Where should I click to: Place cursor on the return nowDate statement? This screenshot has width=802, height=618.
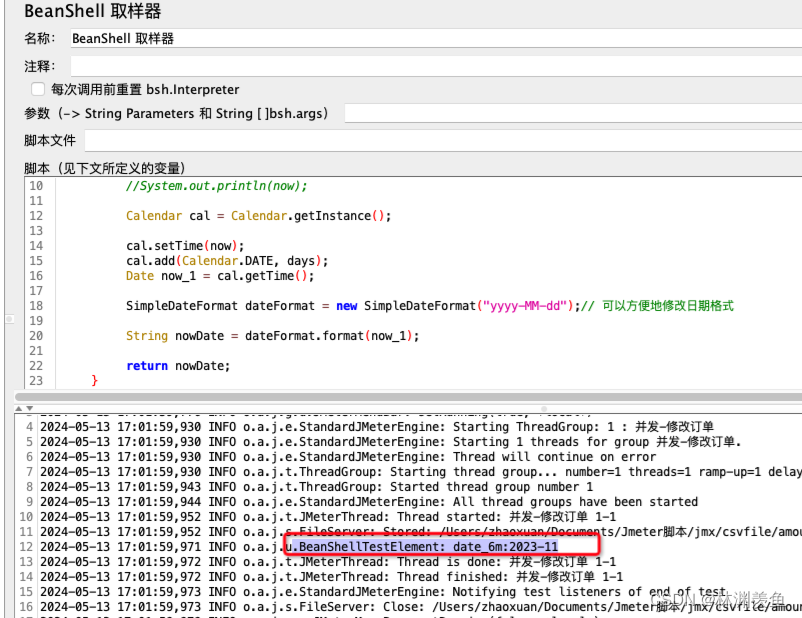pos(178,366)
